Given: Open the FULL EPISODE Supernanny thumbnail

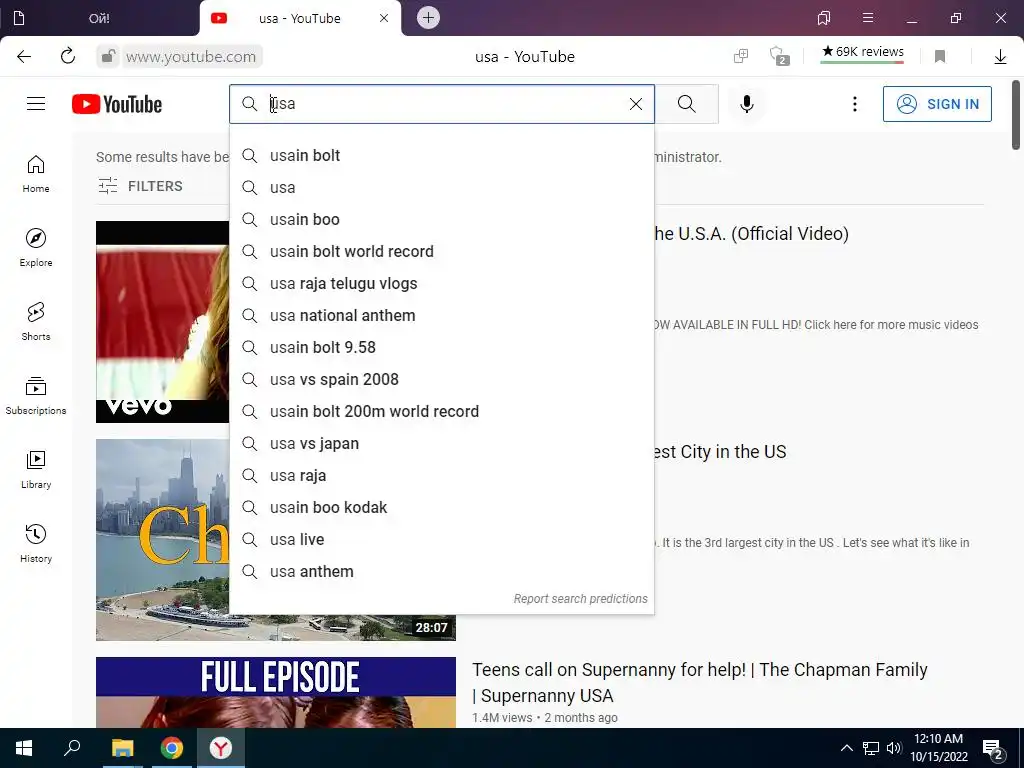Looking at the screenshot, I should [276, 692].
